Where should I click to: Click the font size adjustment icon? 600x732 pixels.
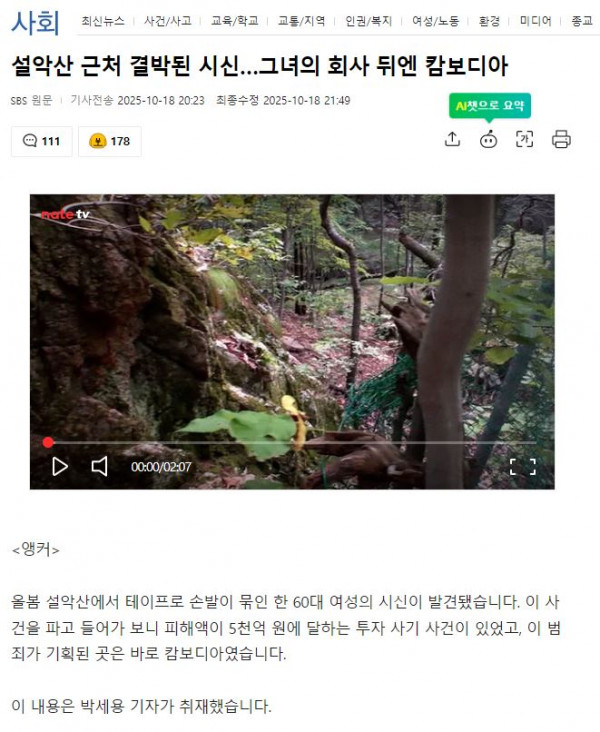pos(524,139)
